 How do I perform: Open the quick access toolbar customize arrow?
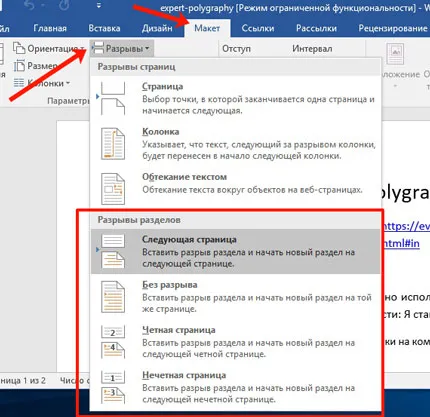(x=99, y=5)
